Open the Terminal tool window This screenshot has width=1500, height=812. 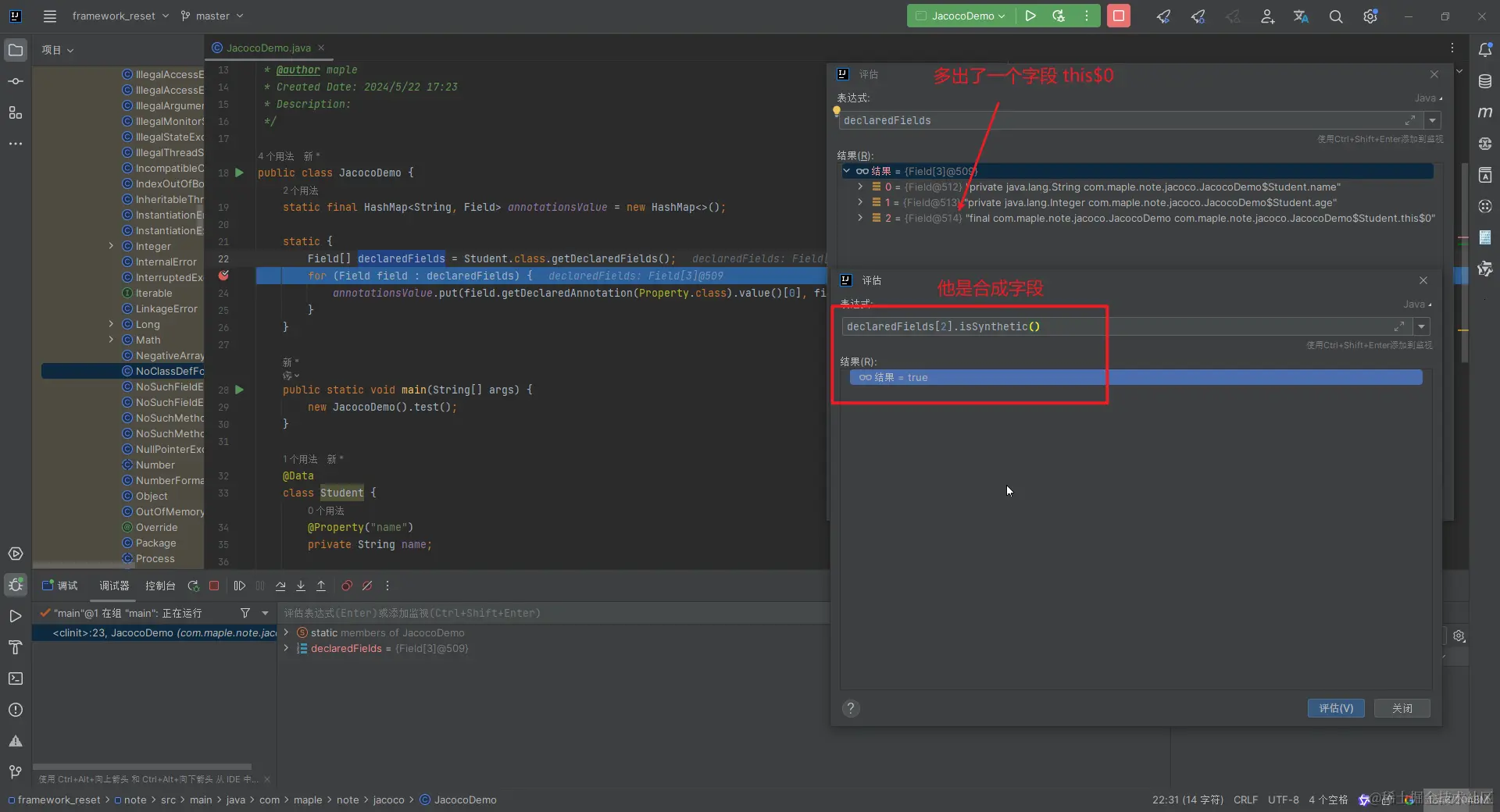(x=16, y=678)
